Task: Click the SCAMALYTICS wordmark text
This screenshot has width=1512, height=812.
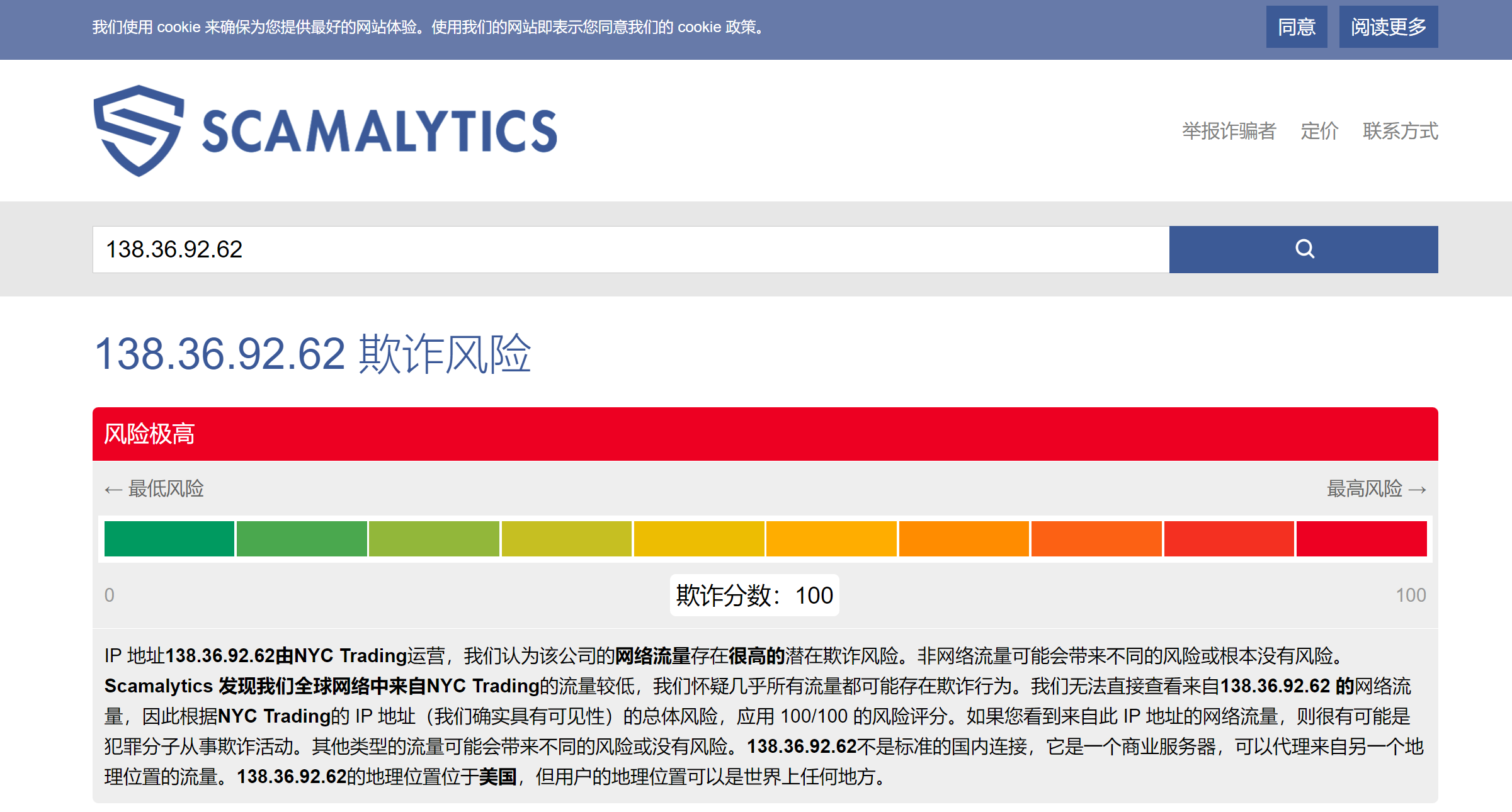Action: click(380, 132)
